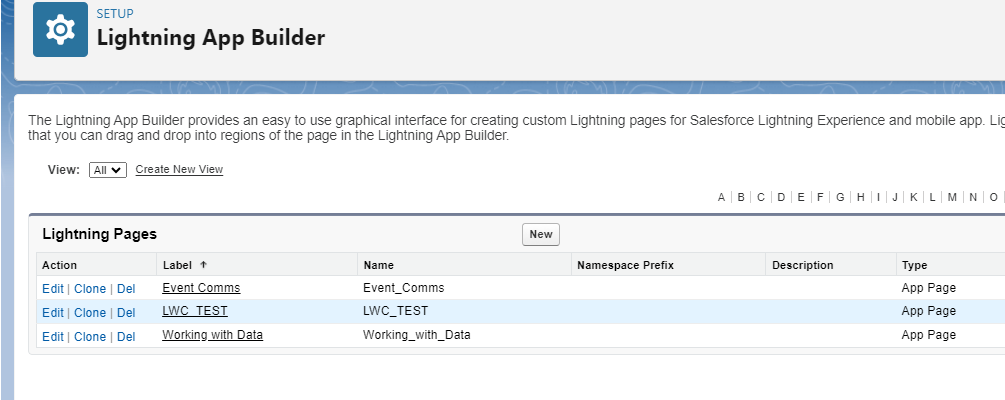Sort by the Label column header
The image size is (1005, 400).
(x=178, y=265)
